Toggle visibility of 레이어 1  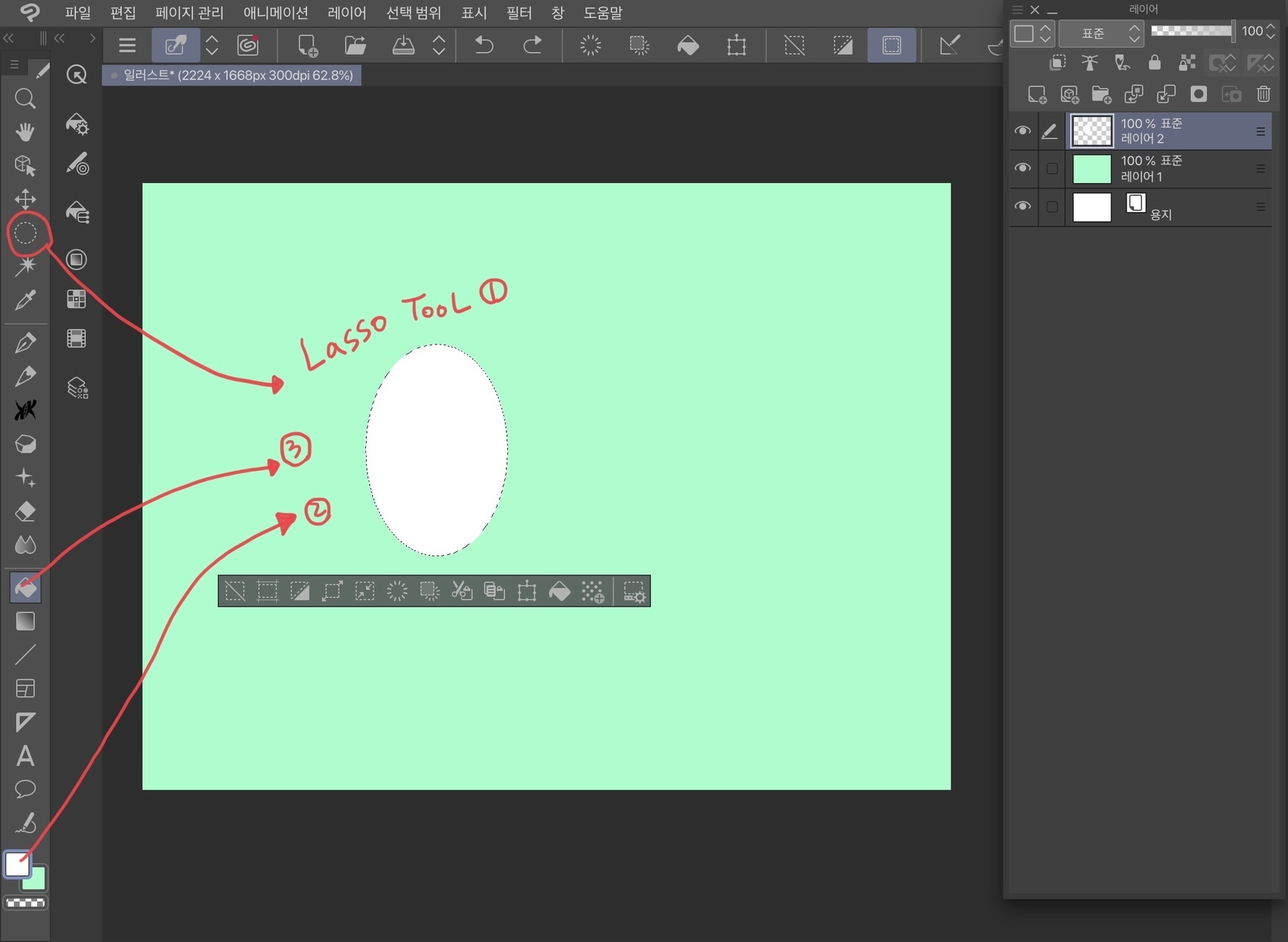[x=1022, y=168]
